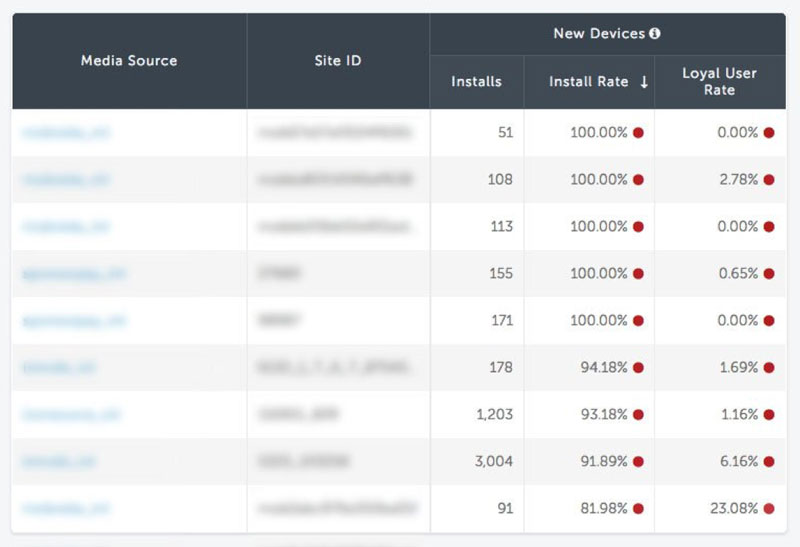
Task: Click the red dot beside 2.78% loyal rate
Action: pyautogui.click(x=769, y=180)
